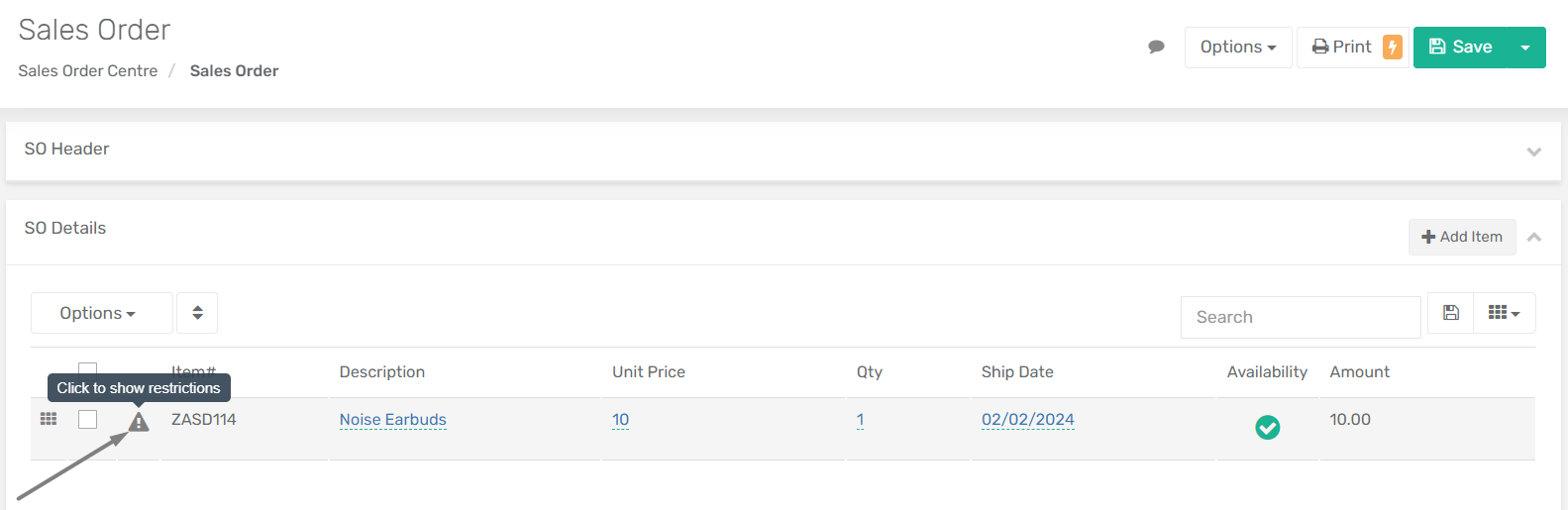The width and height of the screenshot is (1568, 510).
Task: Toggle the select-all header checkbox
Action: (88, 369)
